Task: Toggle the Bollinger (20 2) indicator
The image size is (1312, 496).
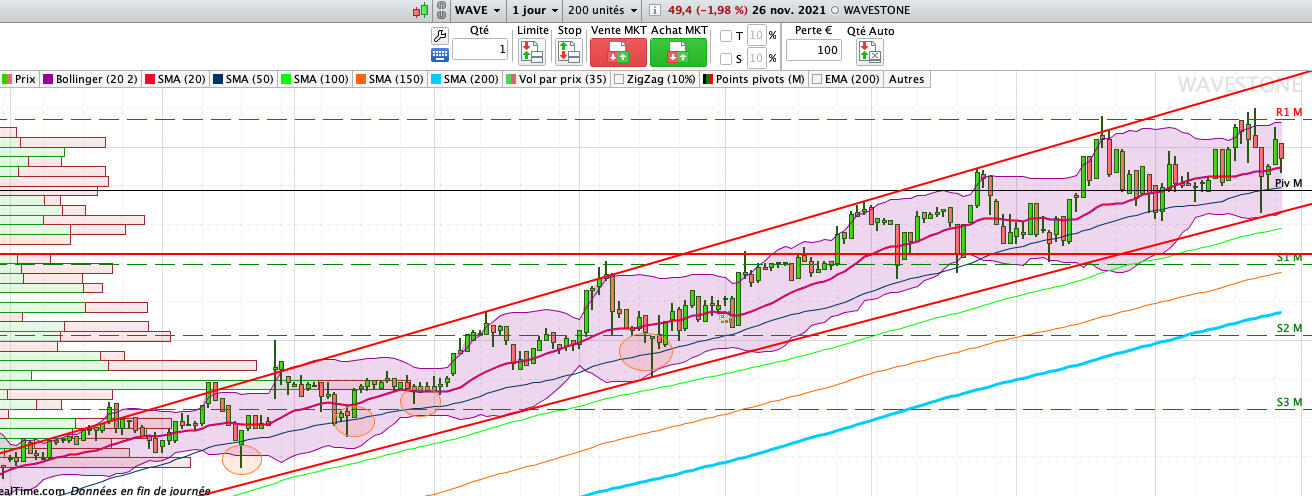Action: (92, 79)
